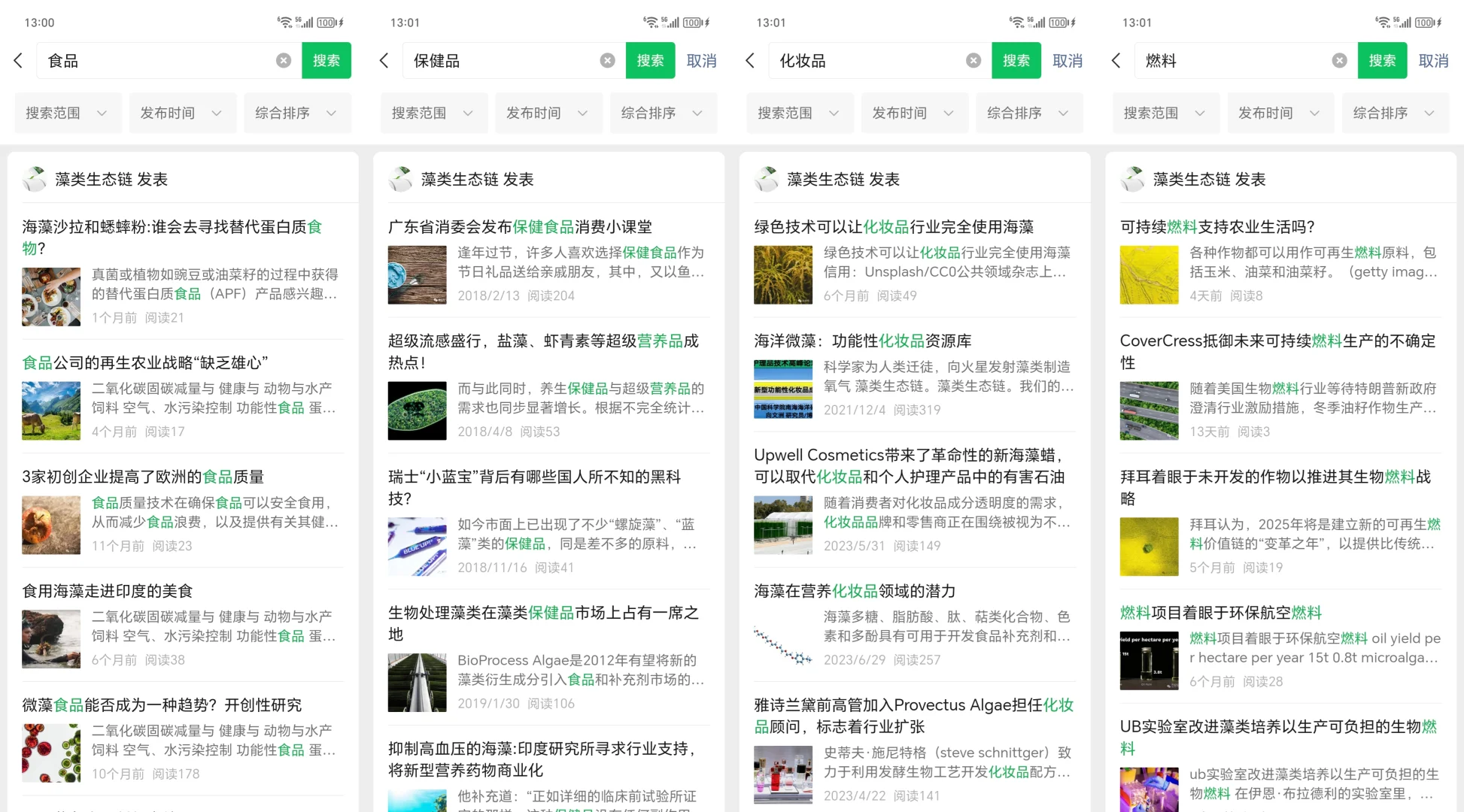Tap the 燃料 search input field
The width and height of the screenshot is (1464, 812).
coord(1234,60)
